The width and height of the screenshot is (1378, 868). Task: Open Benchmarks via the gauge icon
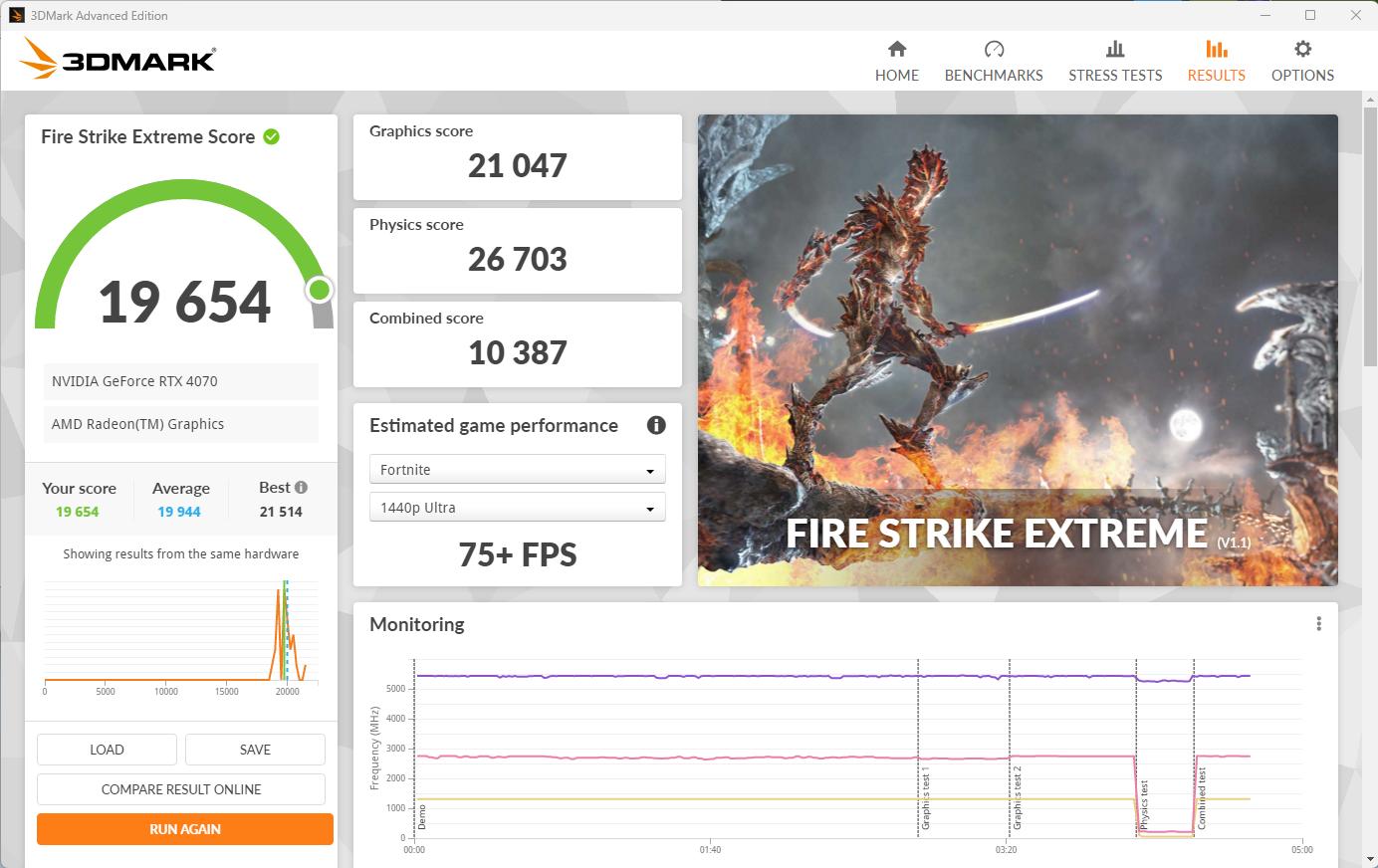click(x=993, y=49)
